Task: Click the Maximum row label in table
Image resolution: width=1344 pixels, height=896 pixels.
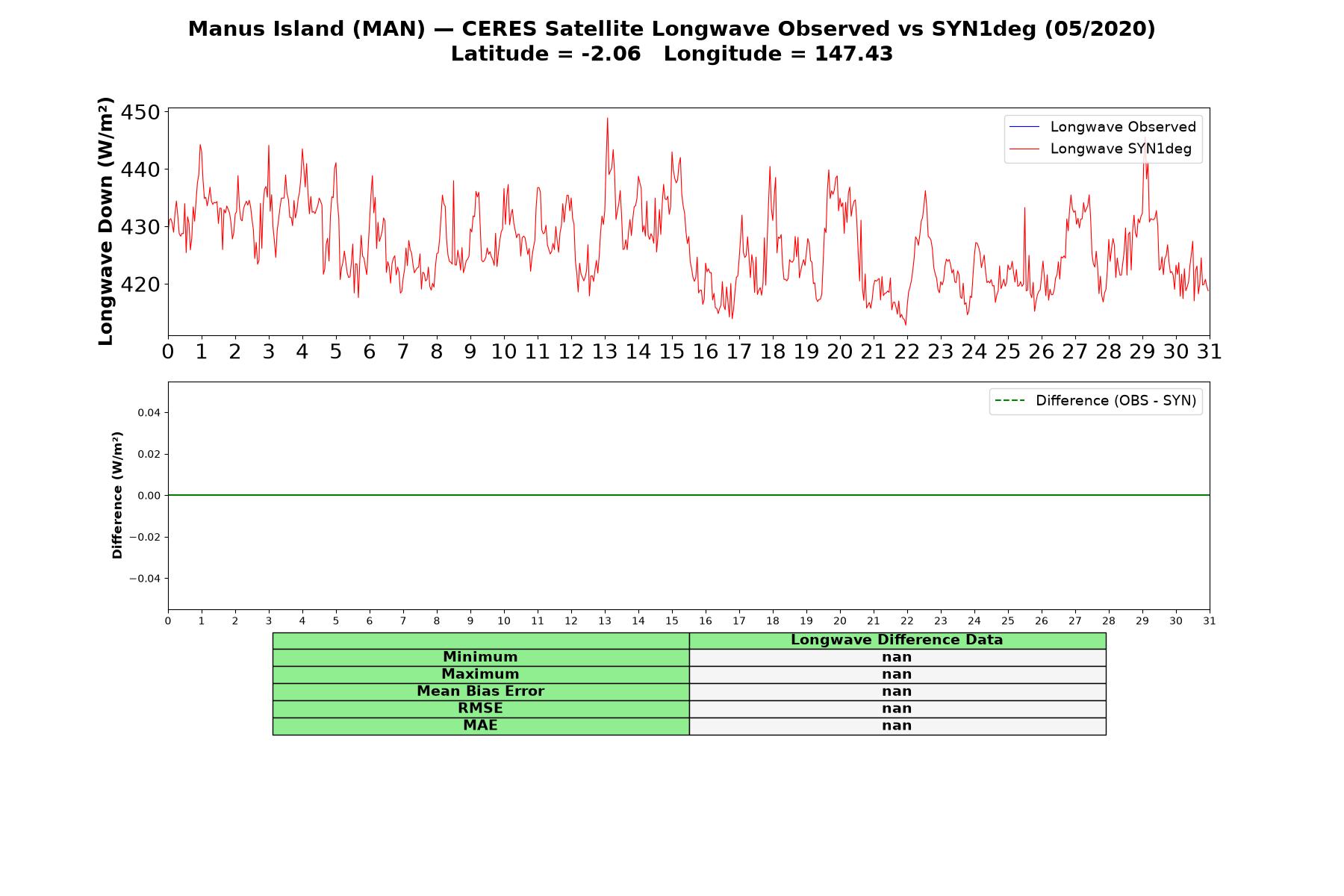Action: (480, 674)
